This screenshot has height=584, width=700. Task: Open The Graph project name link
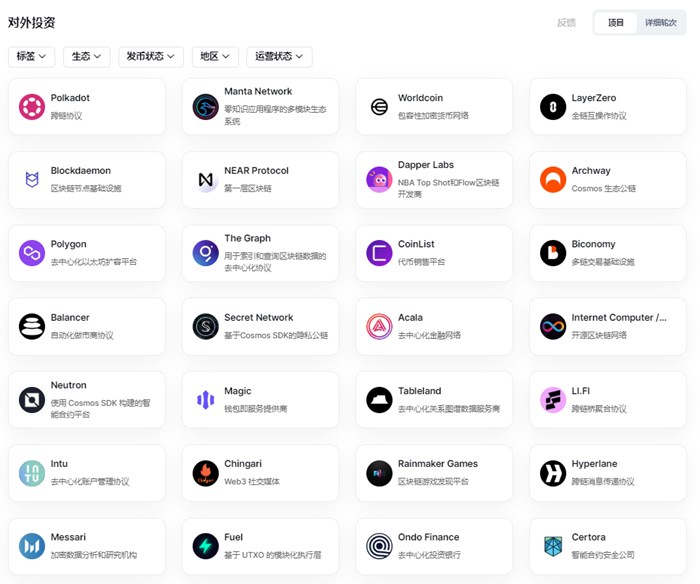point(247,238)
